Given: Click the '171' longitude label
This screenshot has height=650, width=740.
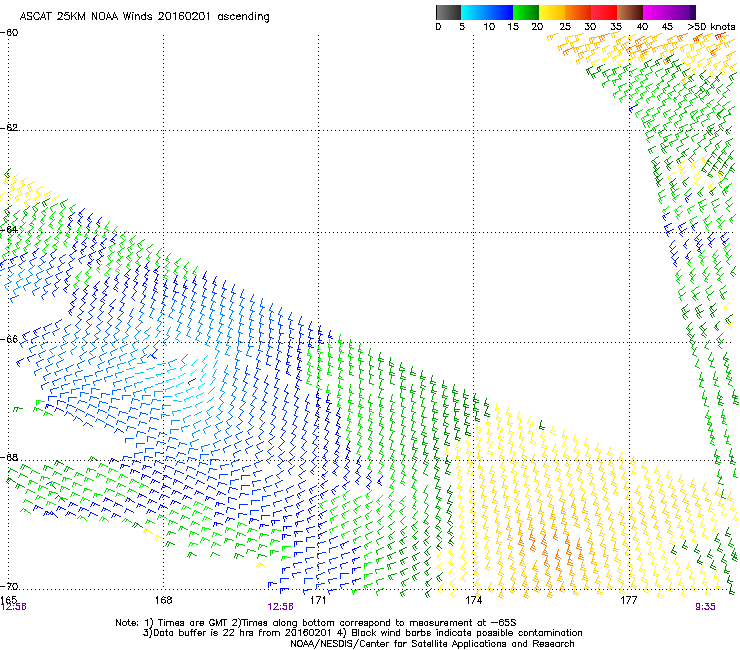Looking at the screenshot, I should point(318,600).
